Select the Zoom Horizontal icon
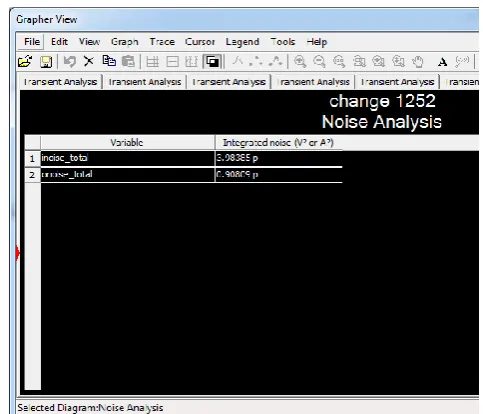Image resolution: width=483 pixels, height=414 pixels. pyautogui.click(x=378, y=62)
